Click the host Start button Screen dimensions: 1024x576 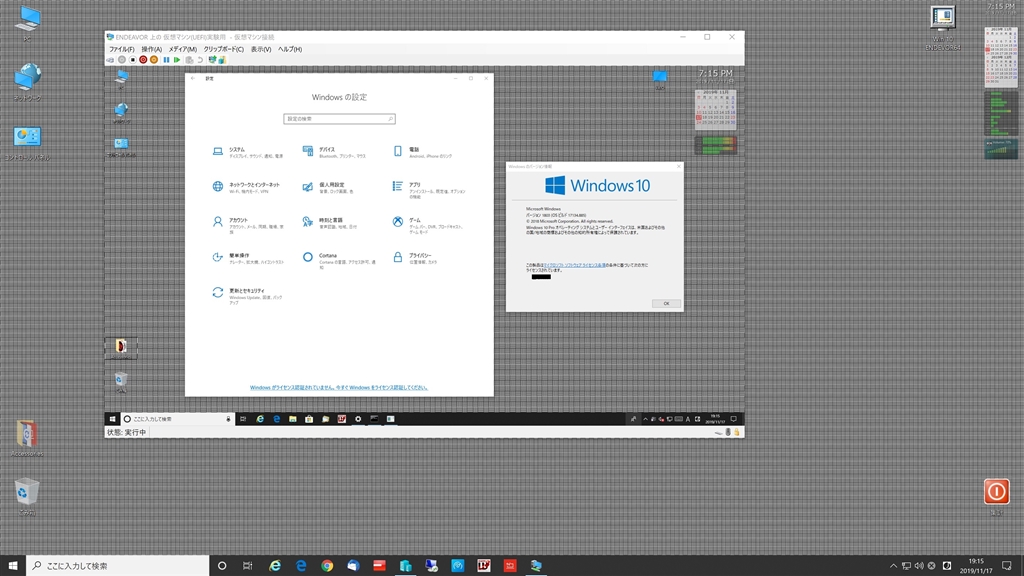coord(12,566)
